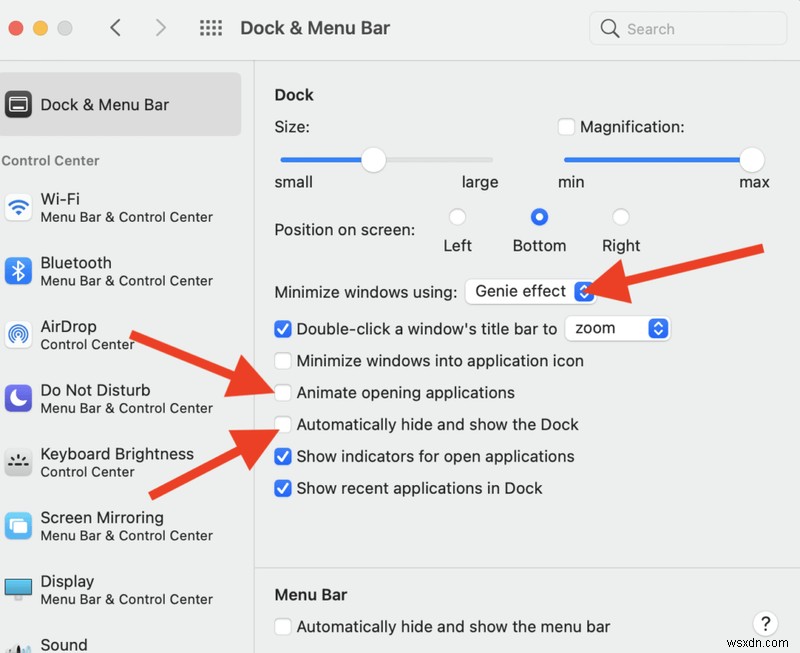800x653 pixels.
Task: Enable Automatically hide and show the Dock
Action: pos(283,425)
